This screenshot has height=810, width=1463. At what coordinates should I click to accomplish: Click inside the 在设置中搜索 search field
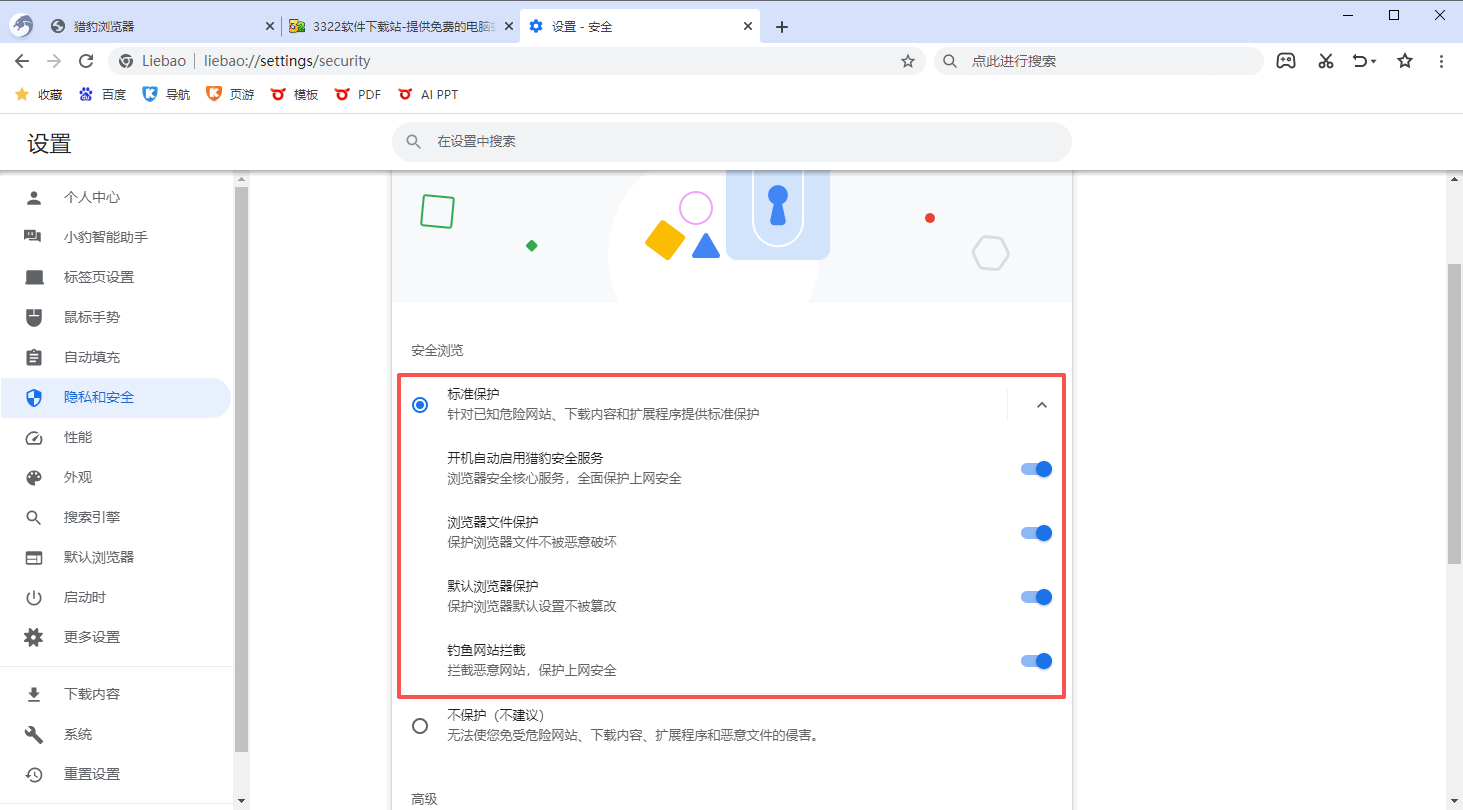coord(730,141)
